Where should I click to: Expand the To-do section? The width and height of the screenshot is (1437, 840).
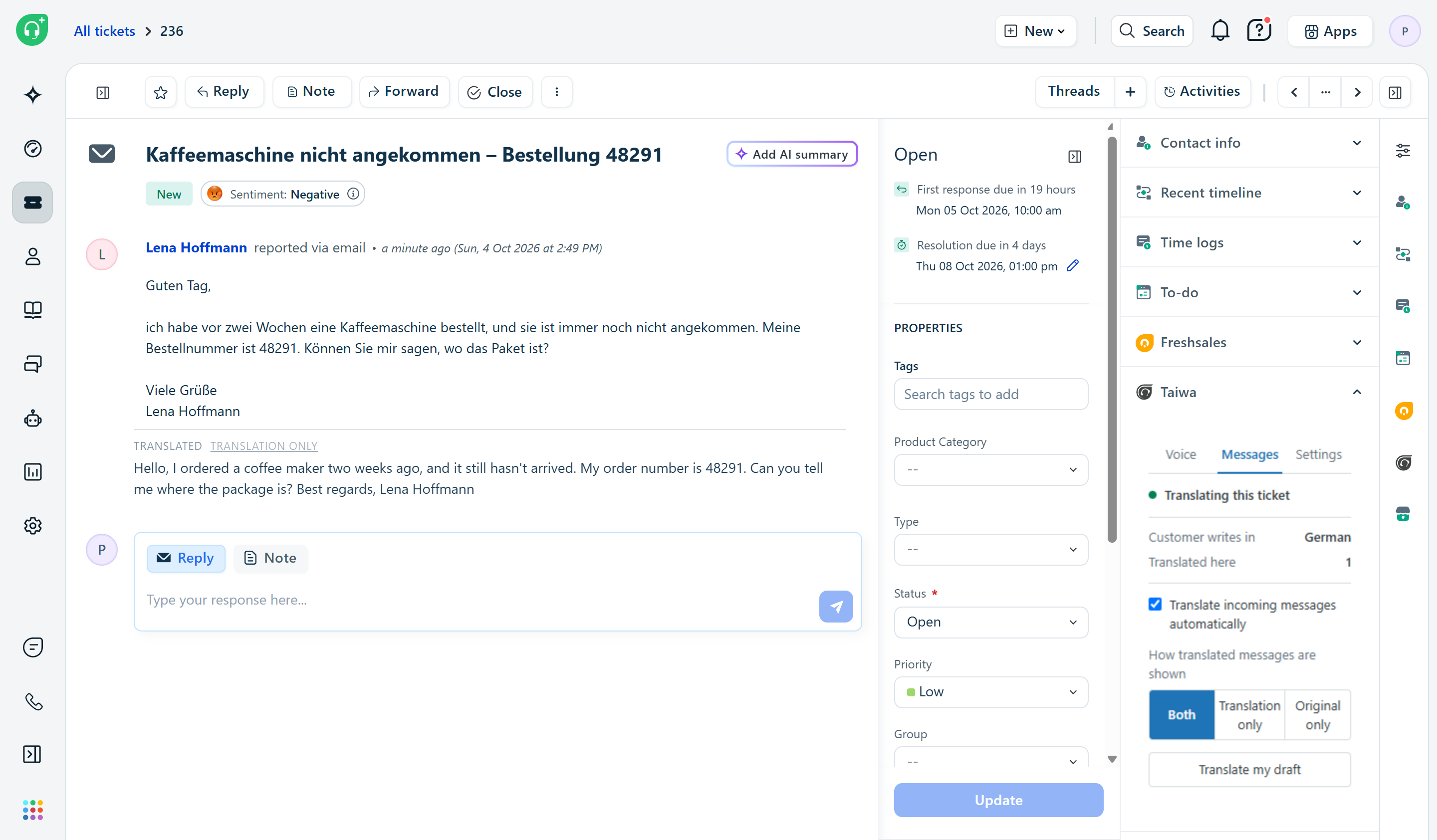[x=1249, y=292]
